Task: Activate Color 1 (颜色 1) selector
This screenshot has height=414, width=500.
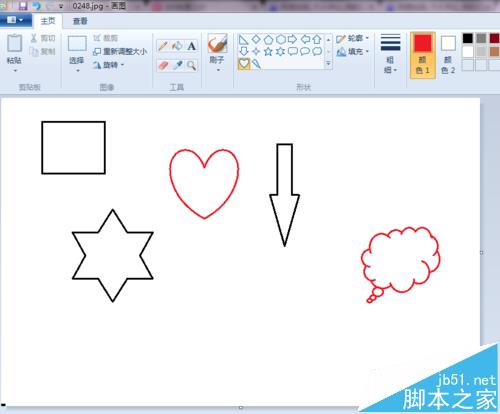Action: [x=423, y=55]
